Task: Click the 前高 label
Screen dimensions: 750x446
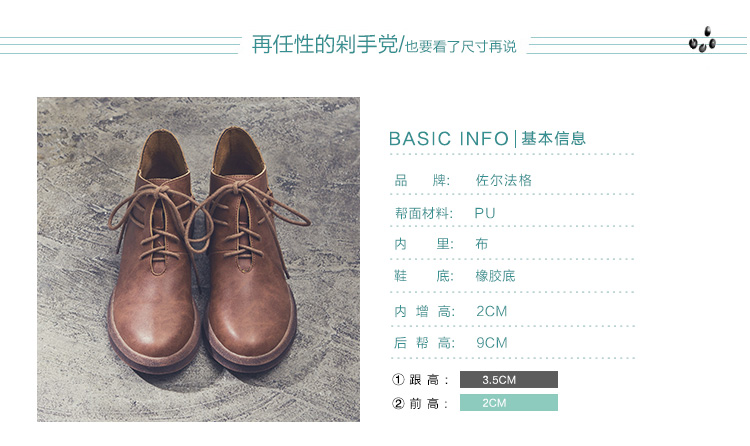Action: coord(429,404)
